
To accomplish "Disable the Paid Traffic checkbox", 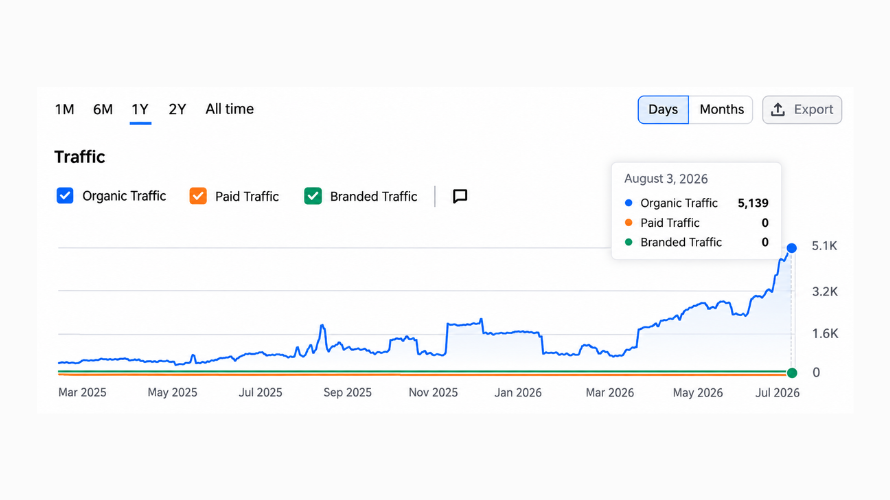I will coord(198,196).
